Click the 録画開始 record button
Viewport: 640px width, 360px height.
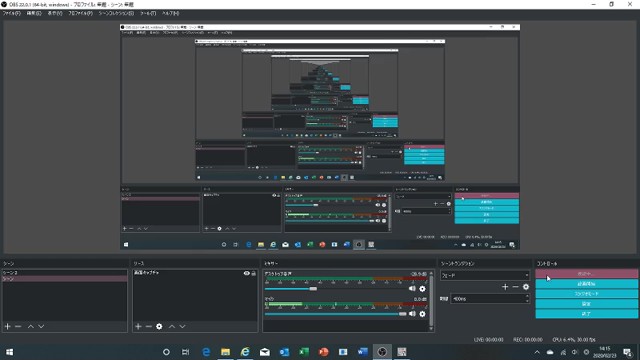pos(587,284)
